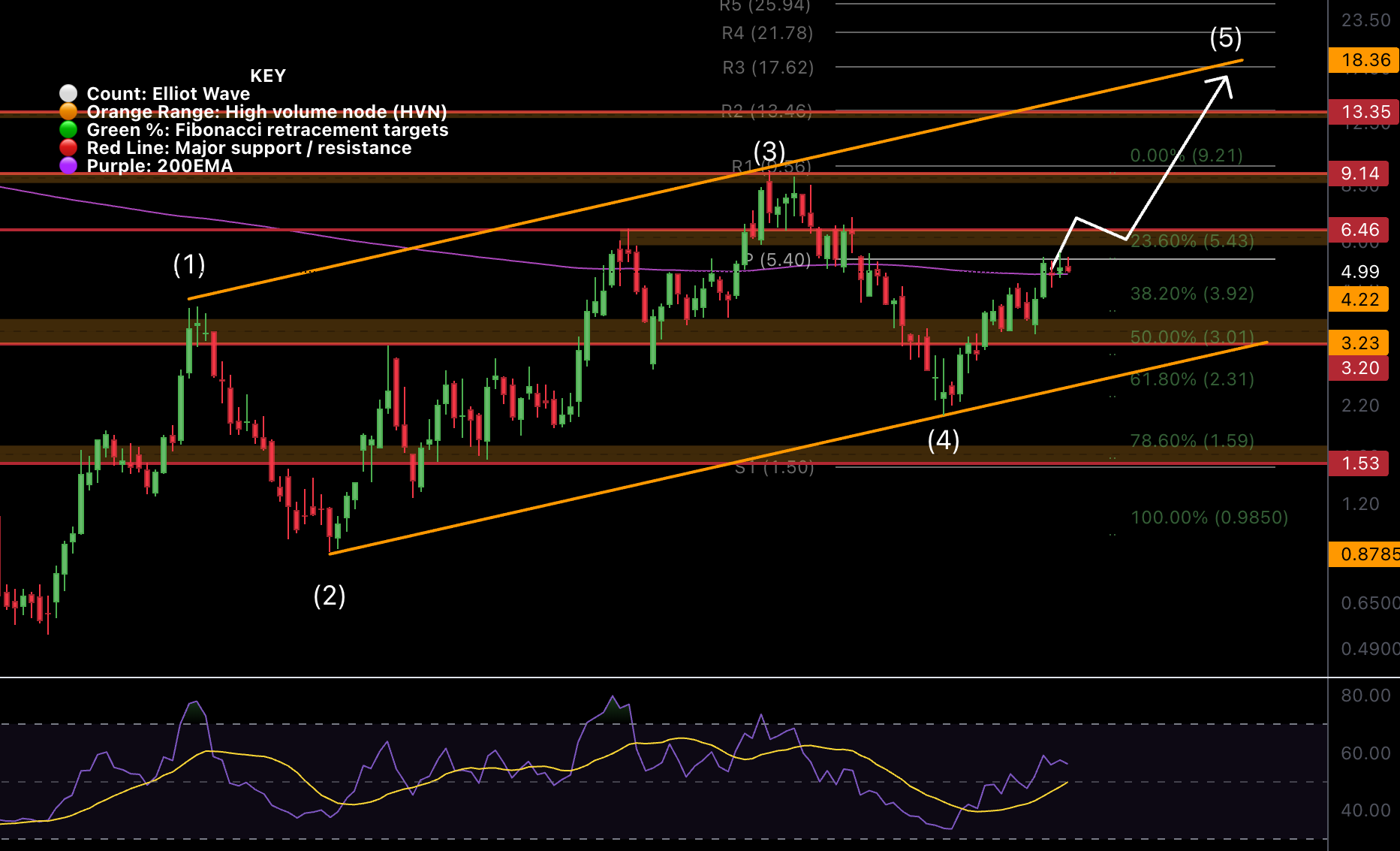Click the red circle in the key legend
Image resolution: width=1400 pixels, height=851 pixels.
pos(68,147)
